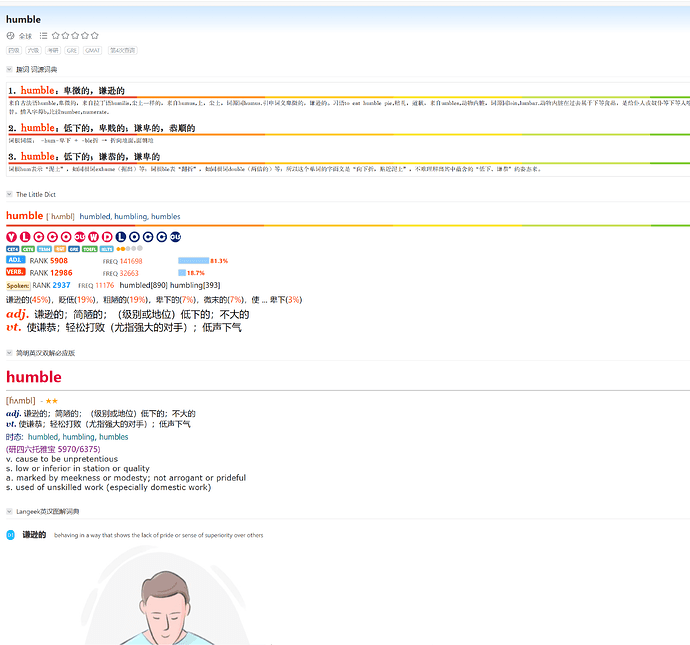Click the orange 考研 exam badge
The width and height of the screenshot is (690, 645).
point(60,249)
